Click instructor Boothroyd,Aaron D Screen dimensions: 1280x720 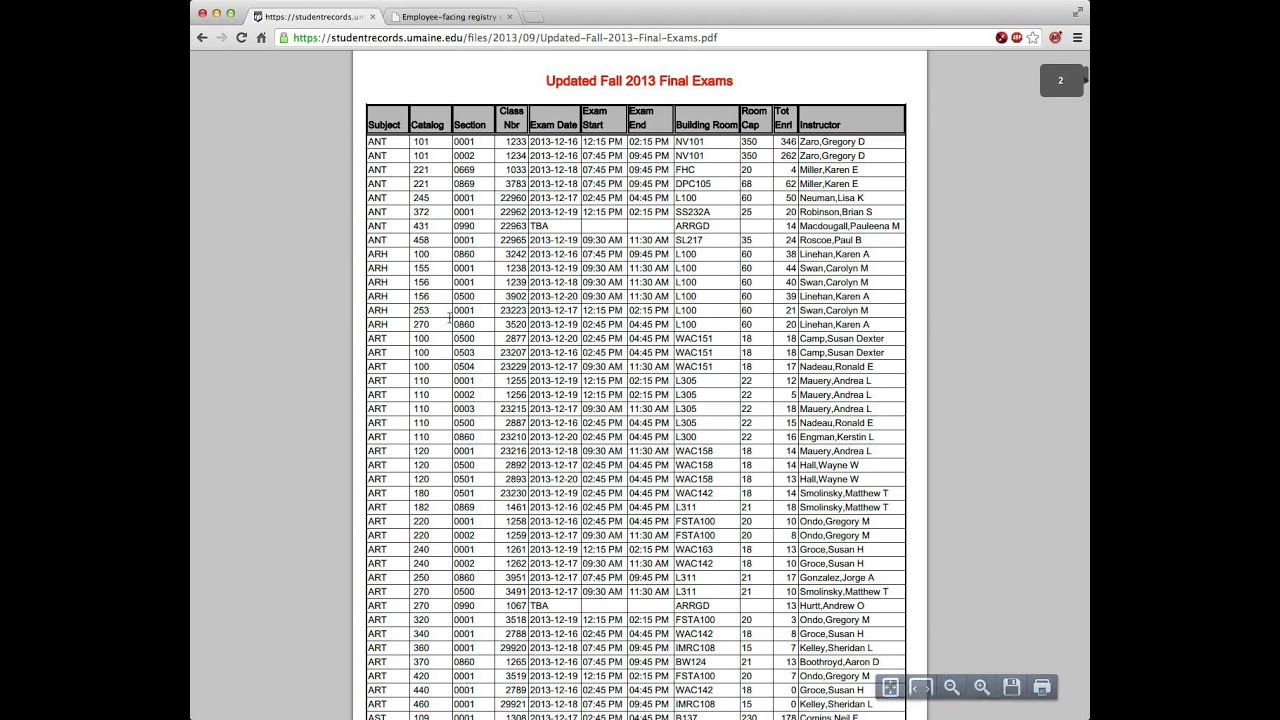(839, 662)
